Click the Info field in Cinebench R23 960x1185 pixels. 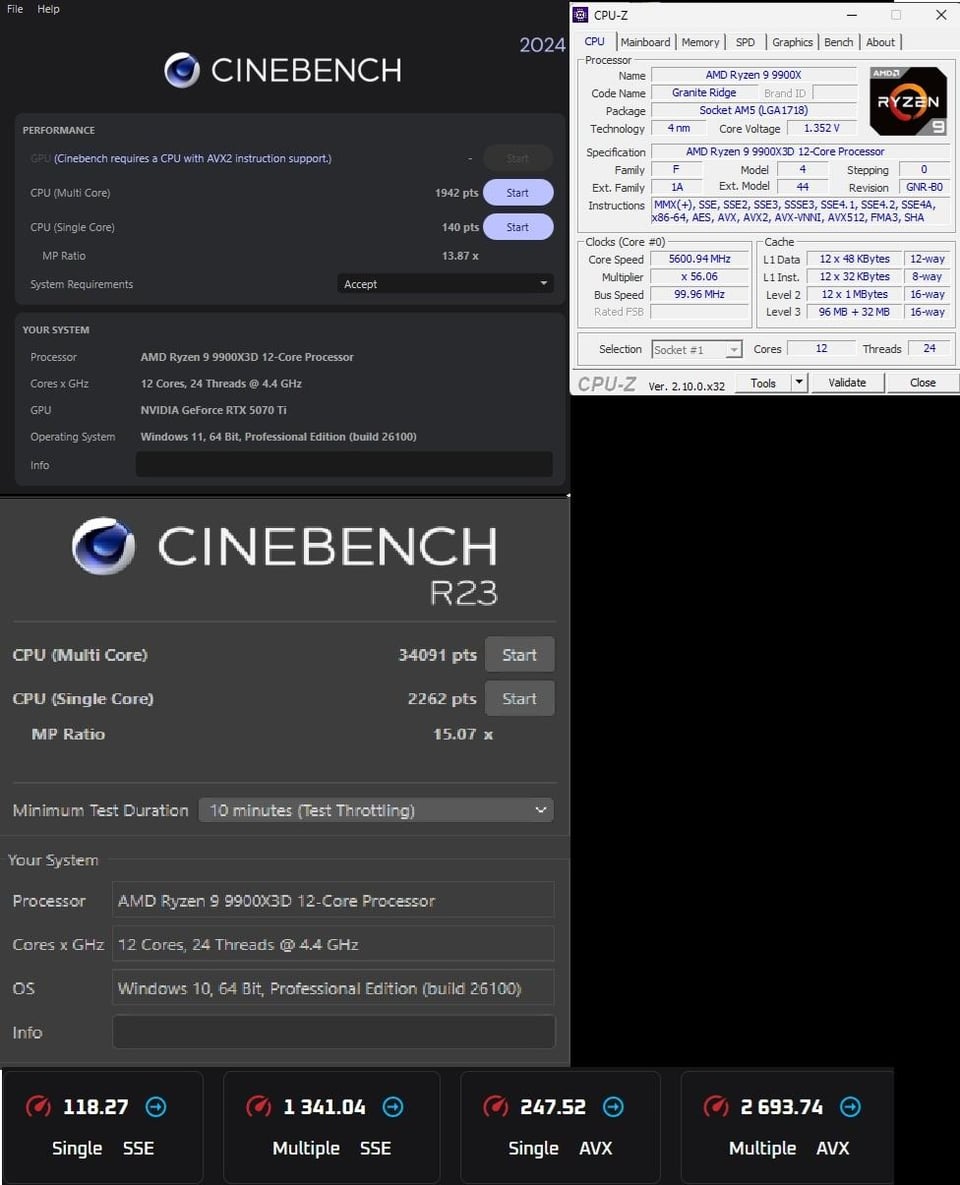click(x=333, y=1032)
